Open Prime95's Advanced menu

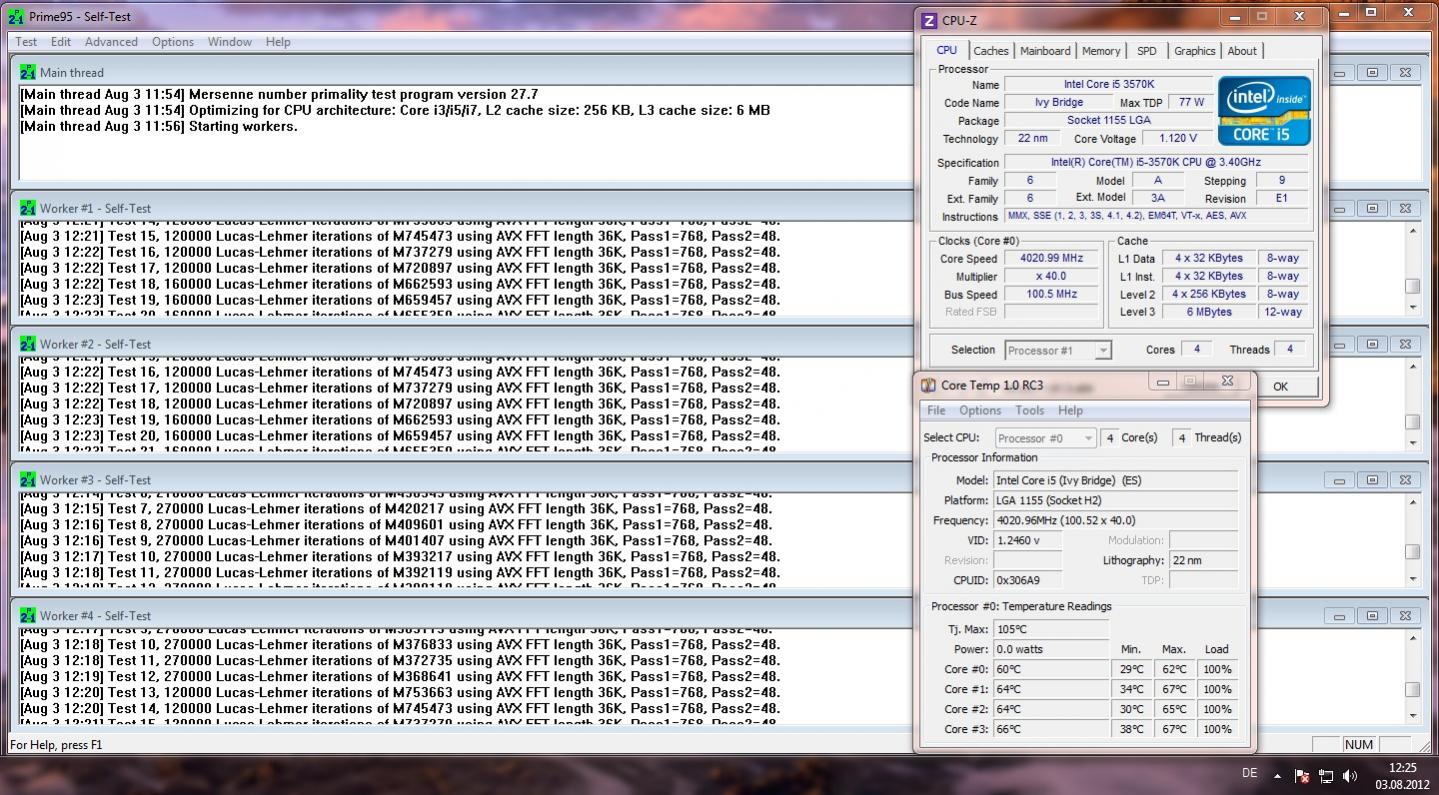[x=111, y=42]
